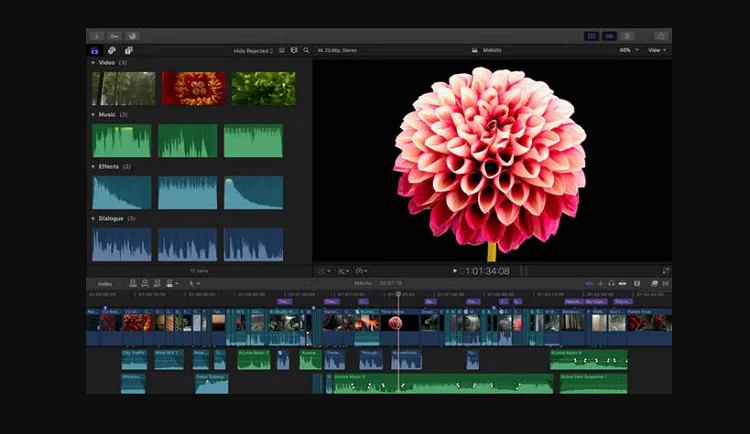
Task: Toggle the browser panel visibility button
Action: click(590, 35)
